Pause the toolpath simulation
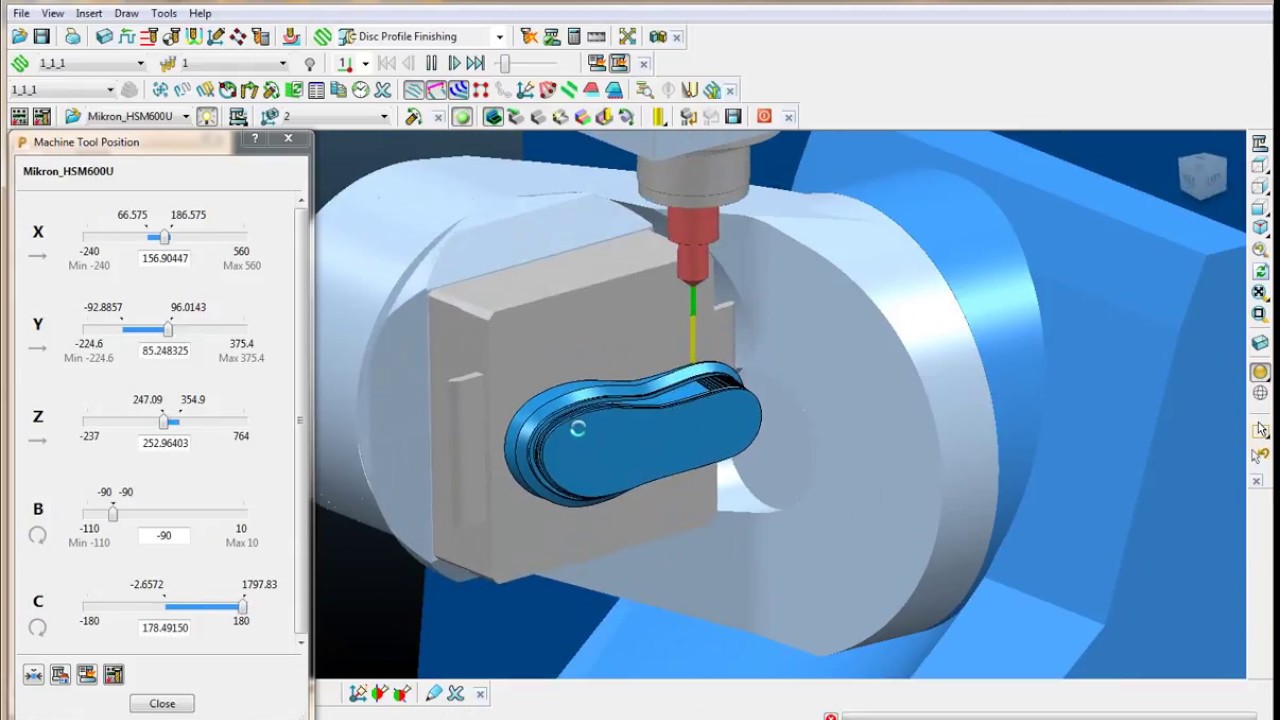 pyautogui.click(x=431, y=64)
